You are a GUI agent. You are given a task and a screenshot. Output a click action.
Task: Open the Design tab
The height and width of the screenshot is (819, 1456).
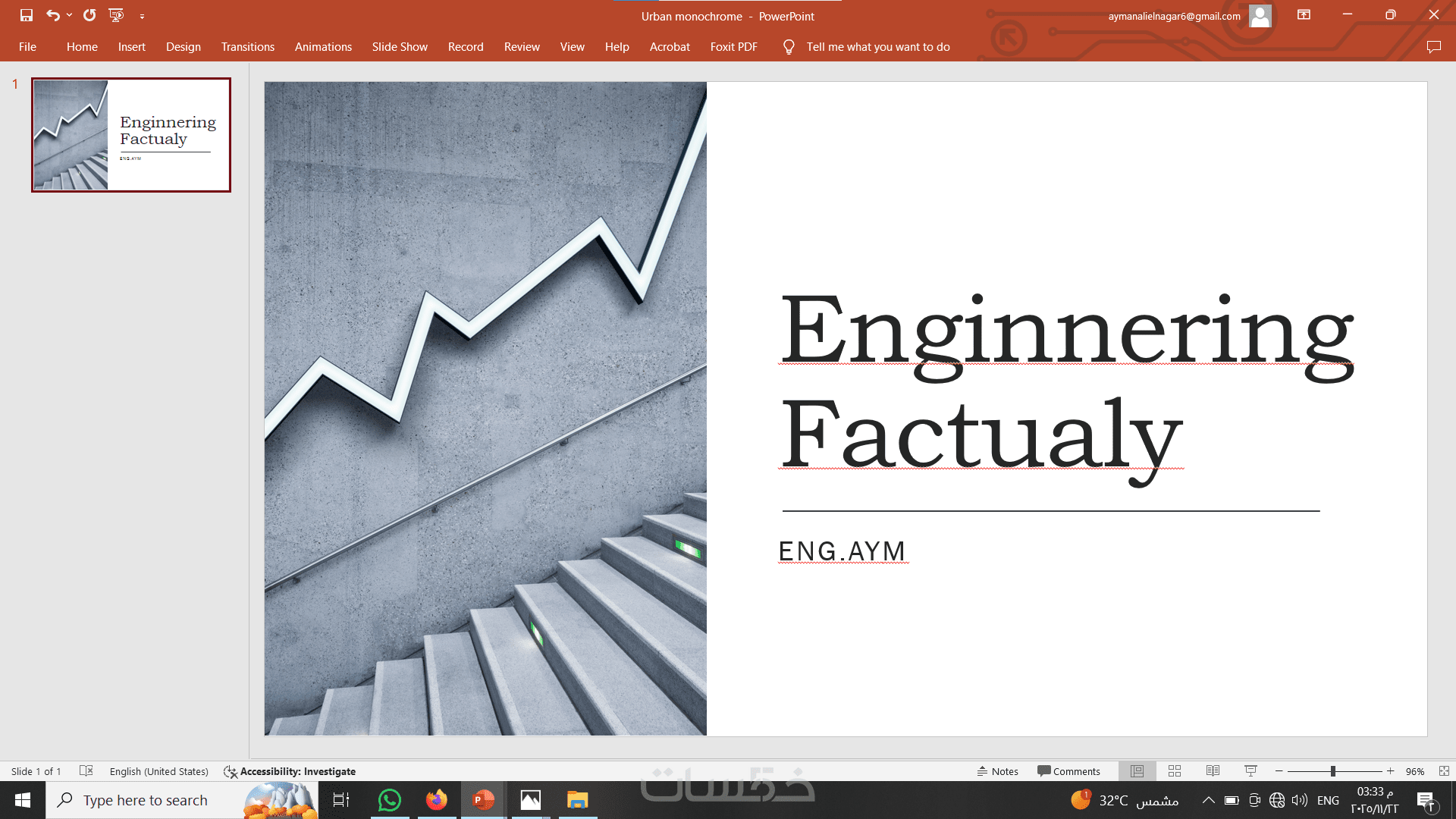tap(184, 47)
